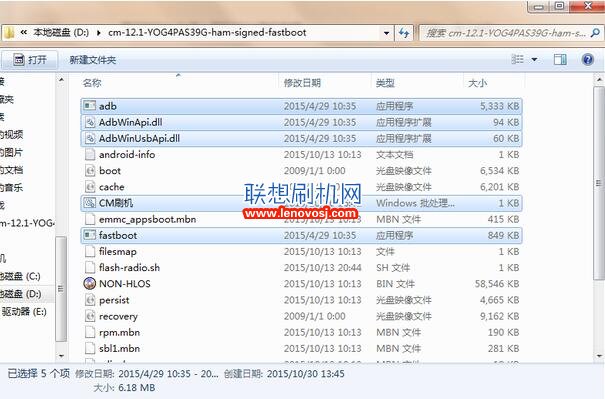Click the 新建文件夹 button
Screen dimensions: 605x399
point(93,60)
